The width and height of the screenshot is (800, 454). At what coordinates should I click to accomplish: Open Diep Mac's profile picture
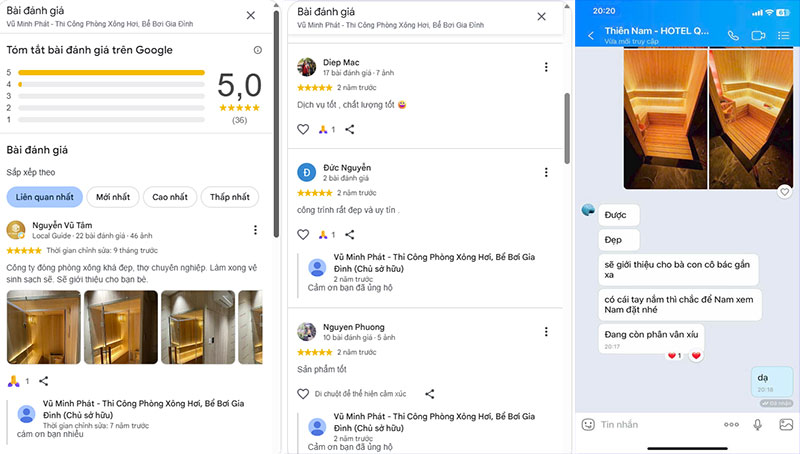[307, 67]
